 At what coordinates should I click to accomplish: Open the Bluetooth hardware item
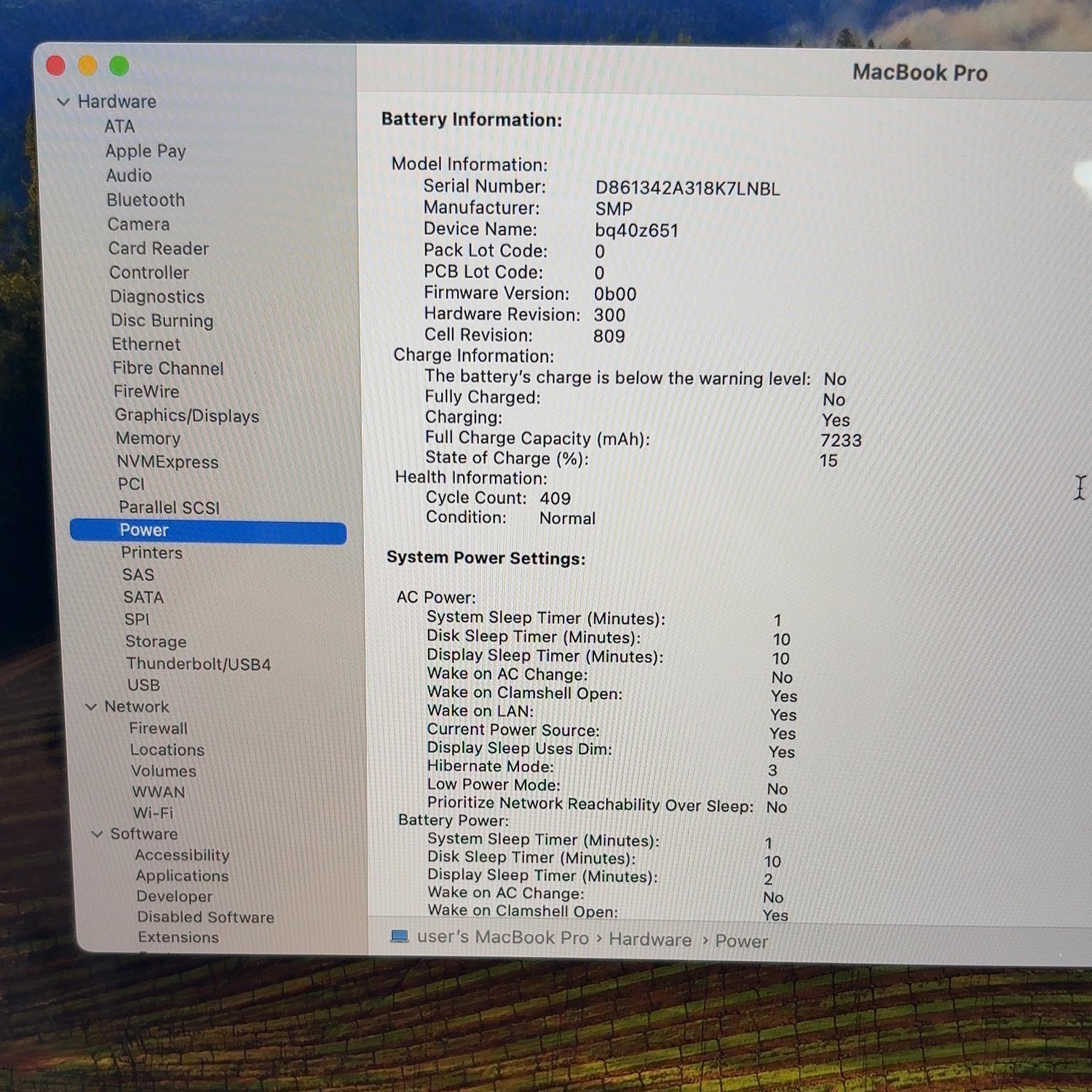(x=146, y=200)
